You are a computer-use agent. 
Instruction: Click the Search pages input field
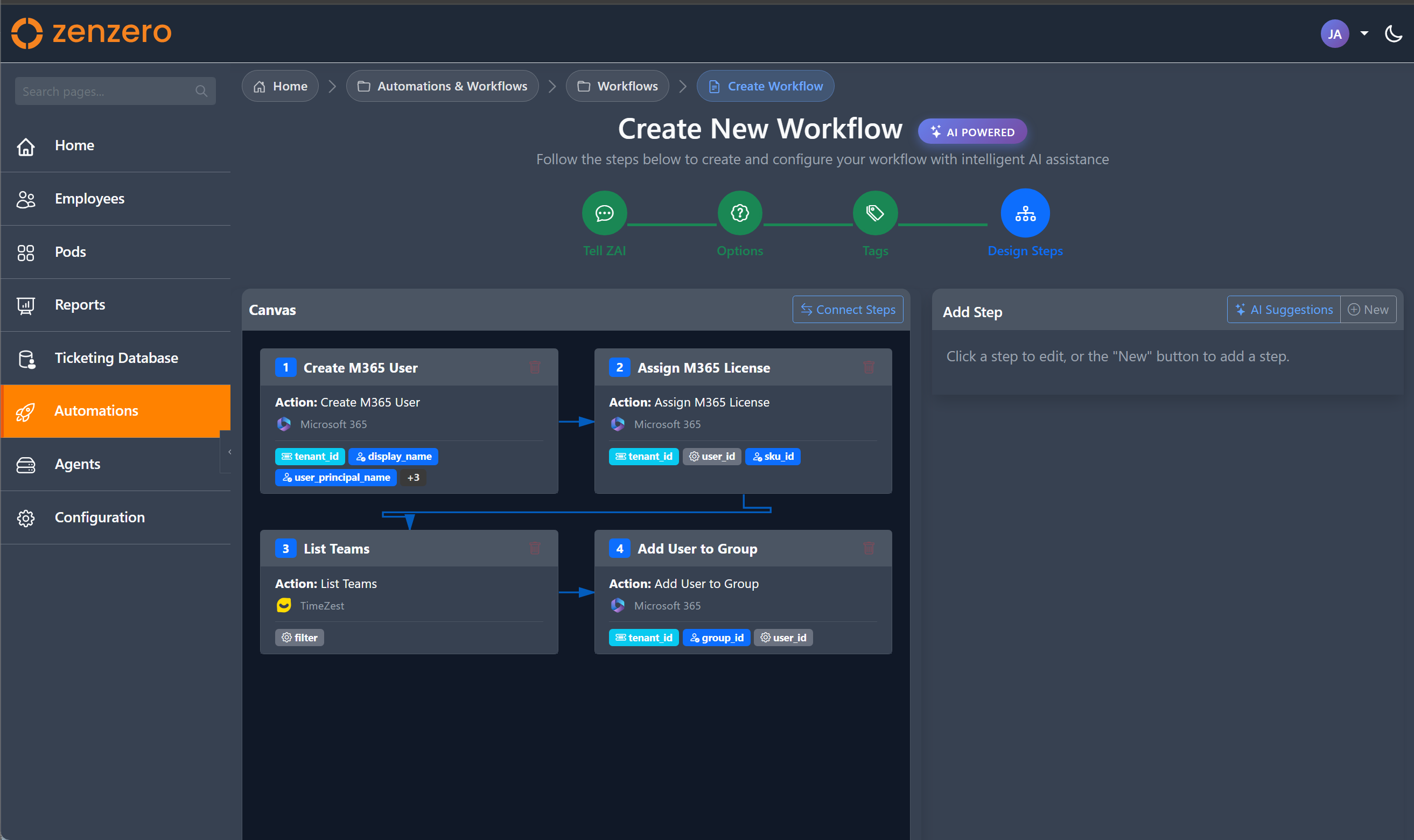115,91
